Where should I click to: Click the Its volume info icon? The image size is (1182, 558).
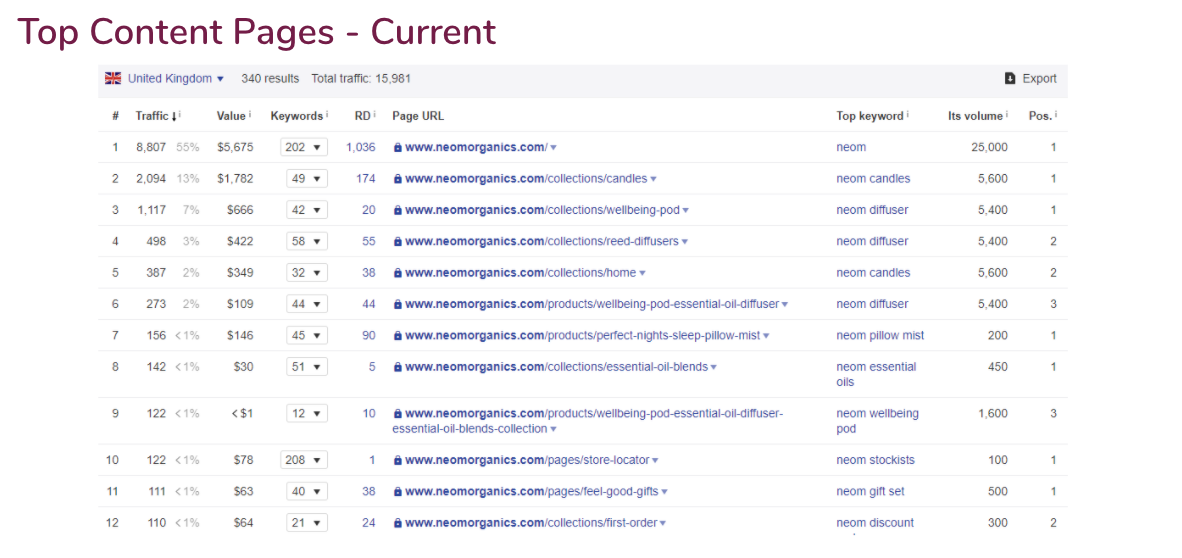click(x=1008, y=115)
